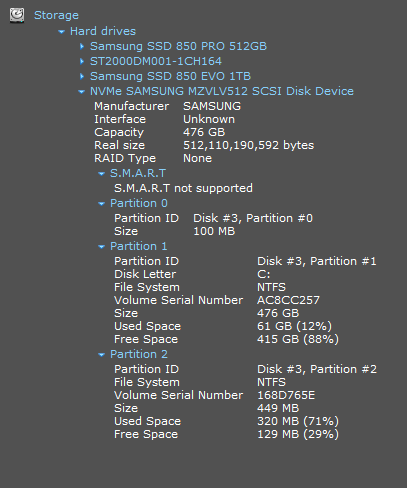Click the RAID Type label

click(125, 158)
